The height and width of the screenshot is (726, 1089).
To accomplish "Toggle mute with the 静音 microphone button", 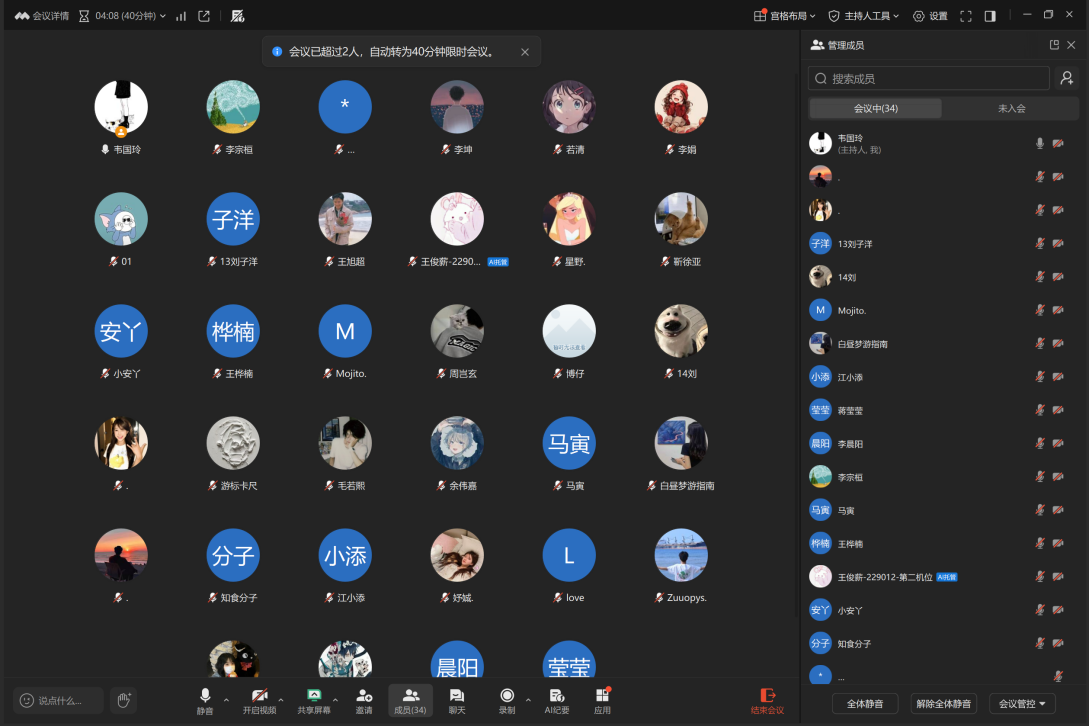I will point(205,696).
